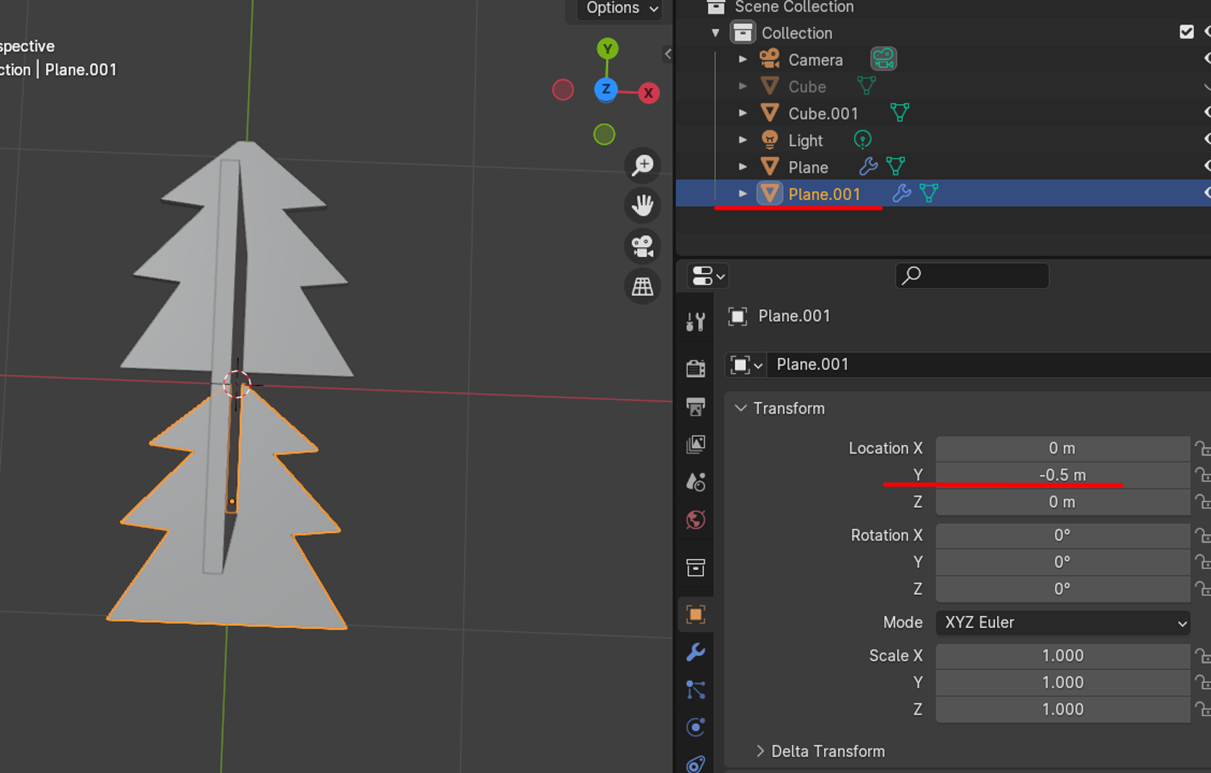Open the World properties tab
Image resolution: width=1211 pixels, height=773 pixels.
coord(696,520)
